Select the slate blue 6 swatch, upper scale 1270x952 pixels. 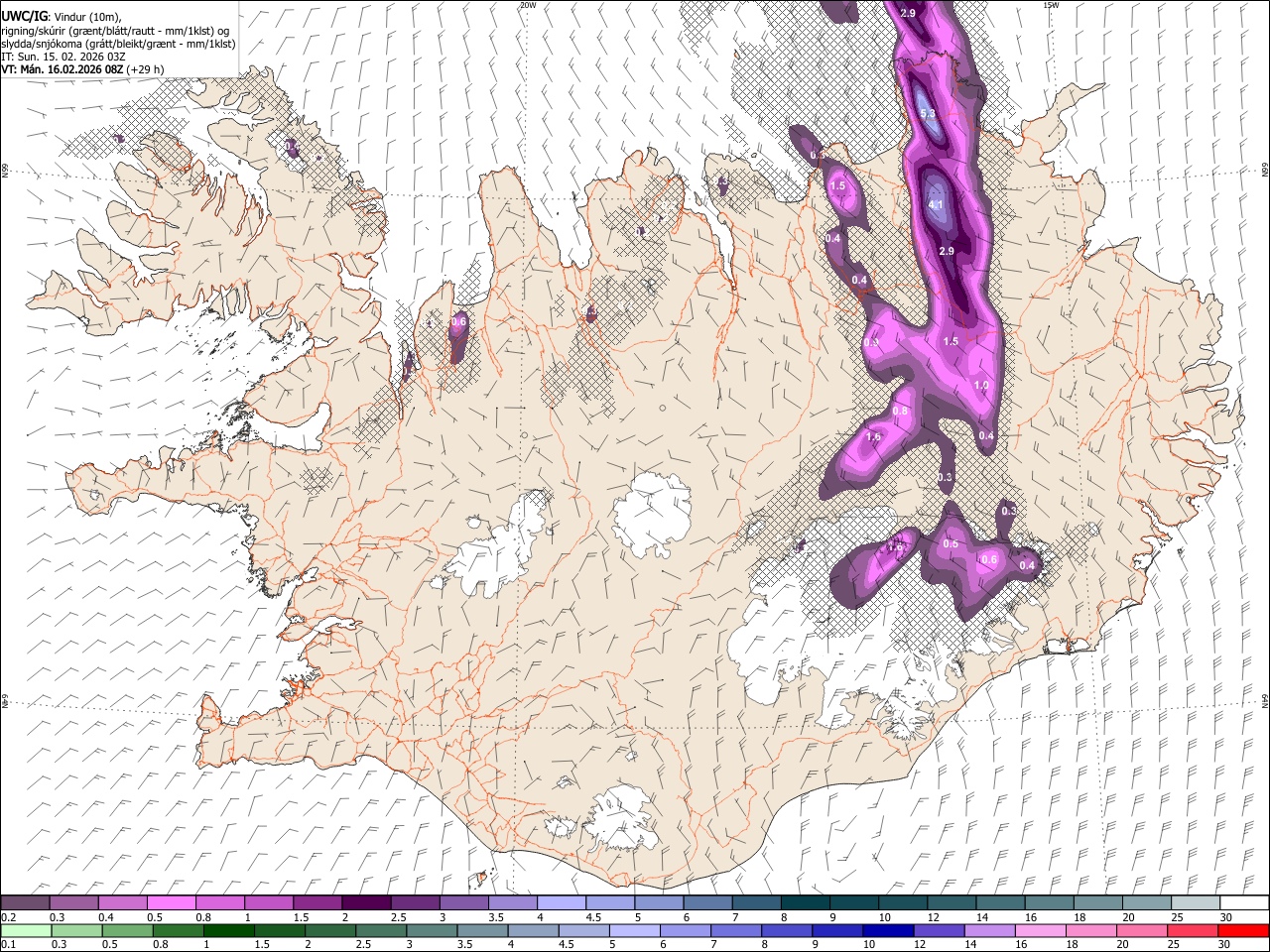coord(708,903)
